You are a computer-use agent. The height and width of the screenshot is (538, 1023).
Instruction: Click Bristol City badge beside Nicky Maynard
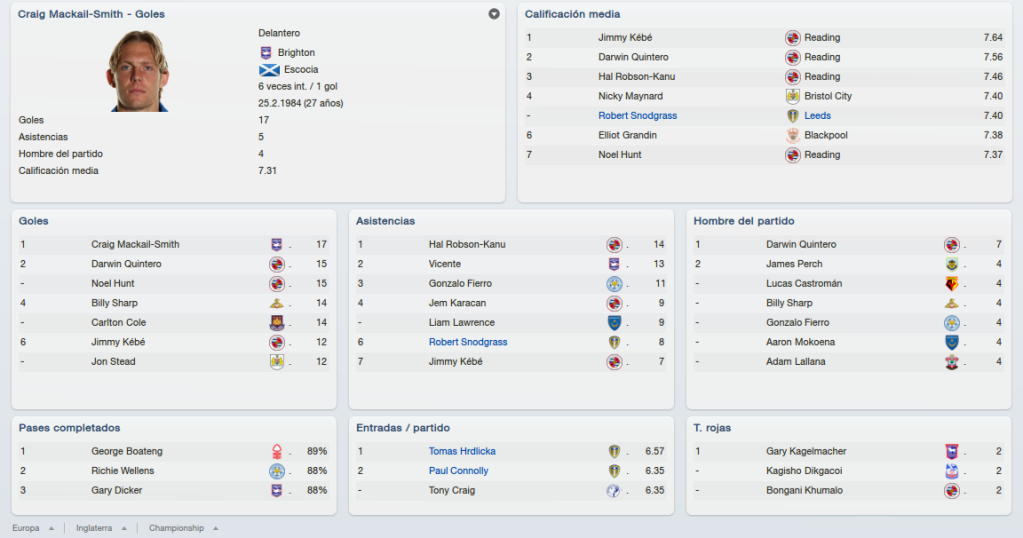(x=793, y=96)
